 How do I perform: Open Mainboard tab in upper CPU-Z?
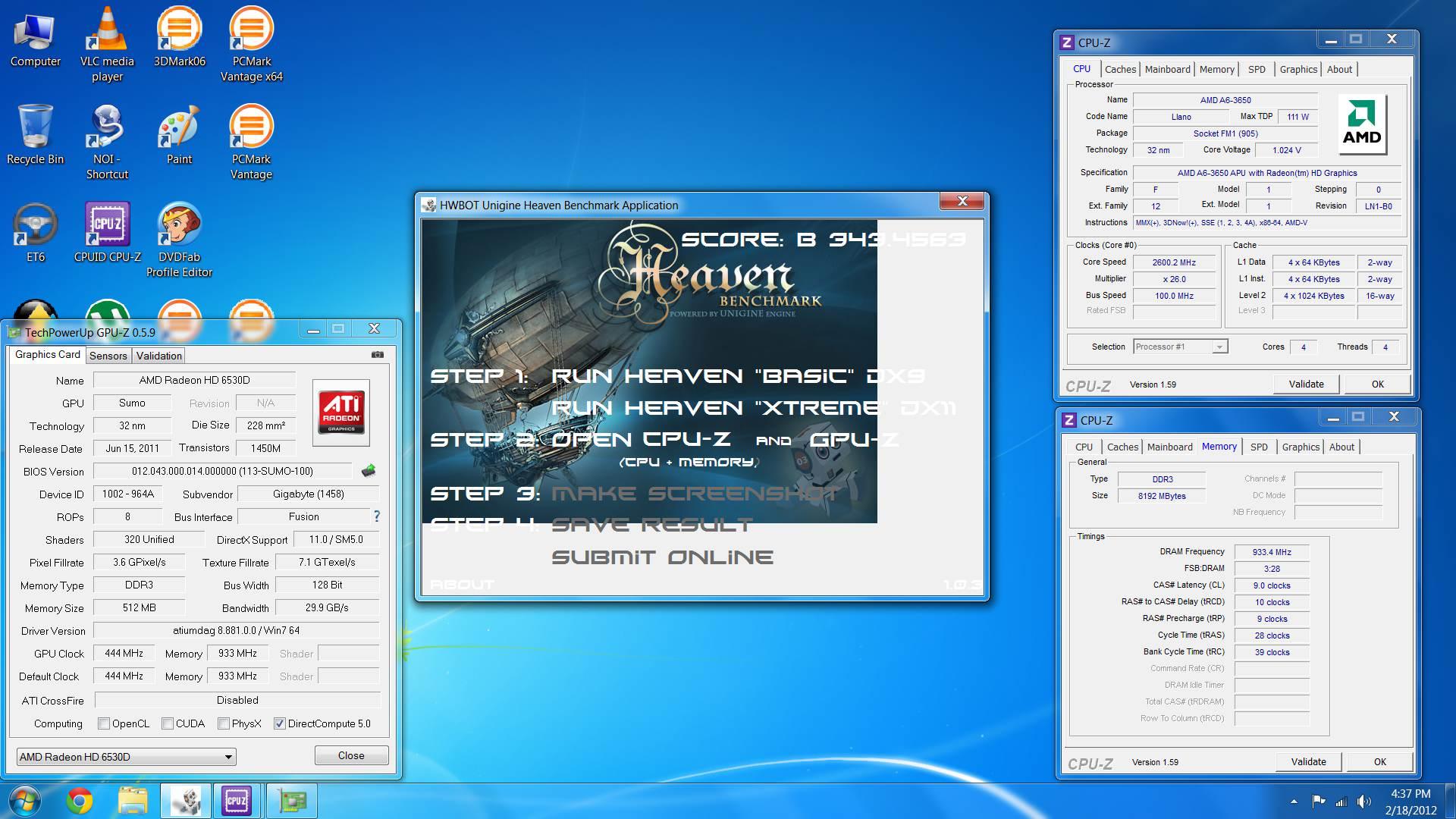(x=1167, y=69)
